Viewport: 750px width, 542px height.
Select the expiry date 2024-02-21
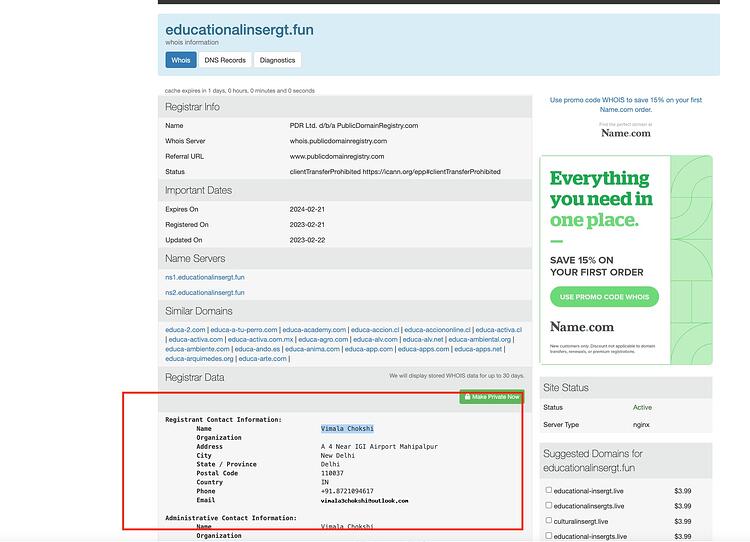coord(307,209)
